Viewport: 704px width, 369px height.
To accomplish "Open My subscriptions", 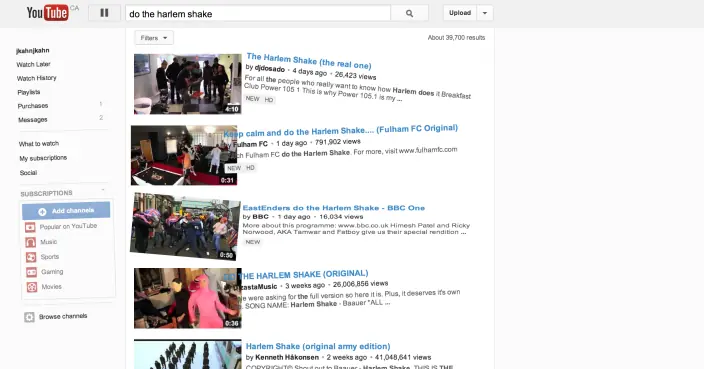I will (43, 158).
